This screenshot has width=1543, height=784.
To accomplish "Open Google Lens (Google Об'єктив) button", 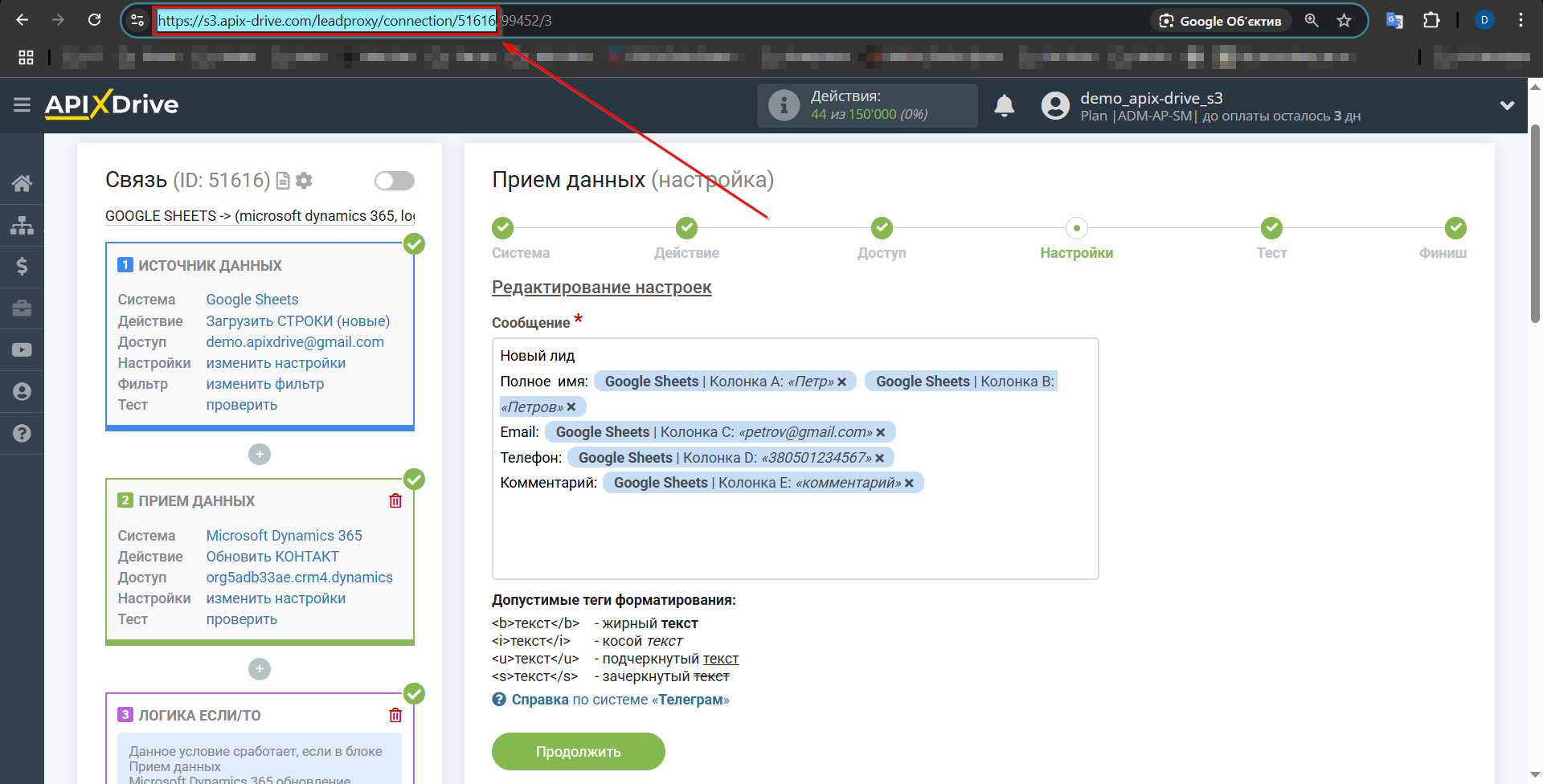I will [x=1220, y=21].
